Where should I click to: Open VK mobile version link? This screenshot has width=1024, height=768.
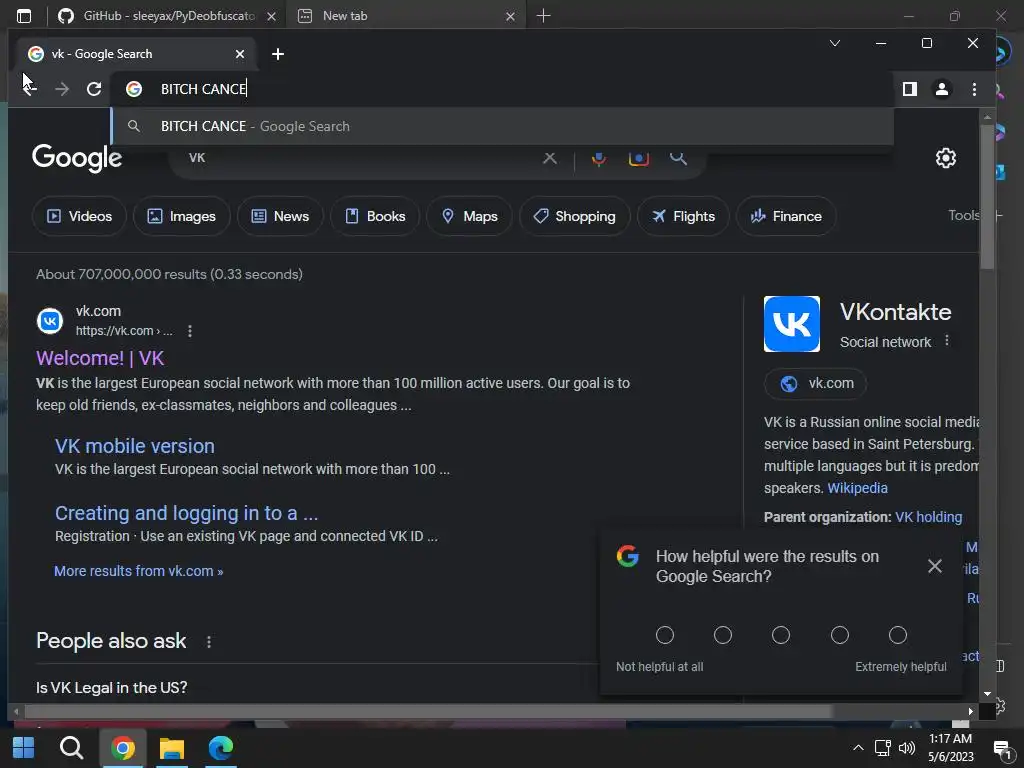coord(135,446)
